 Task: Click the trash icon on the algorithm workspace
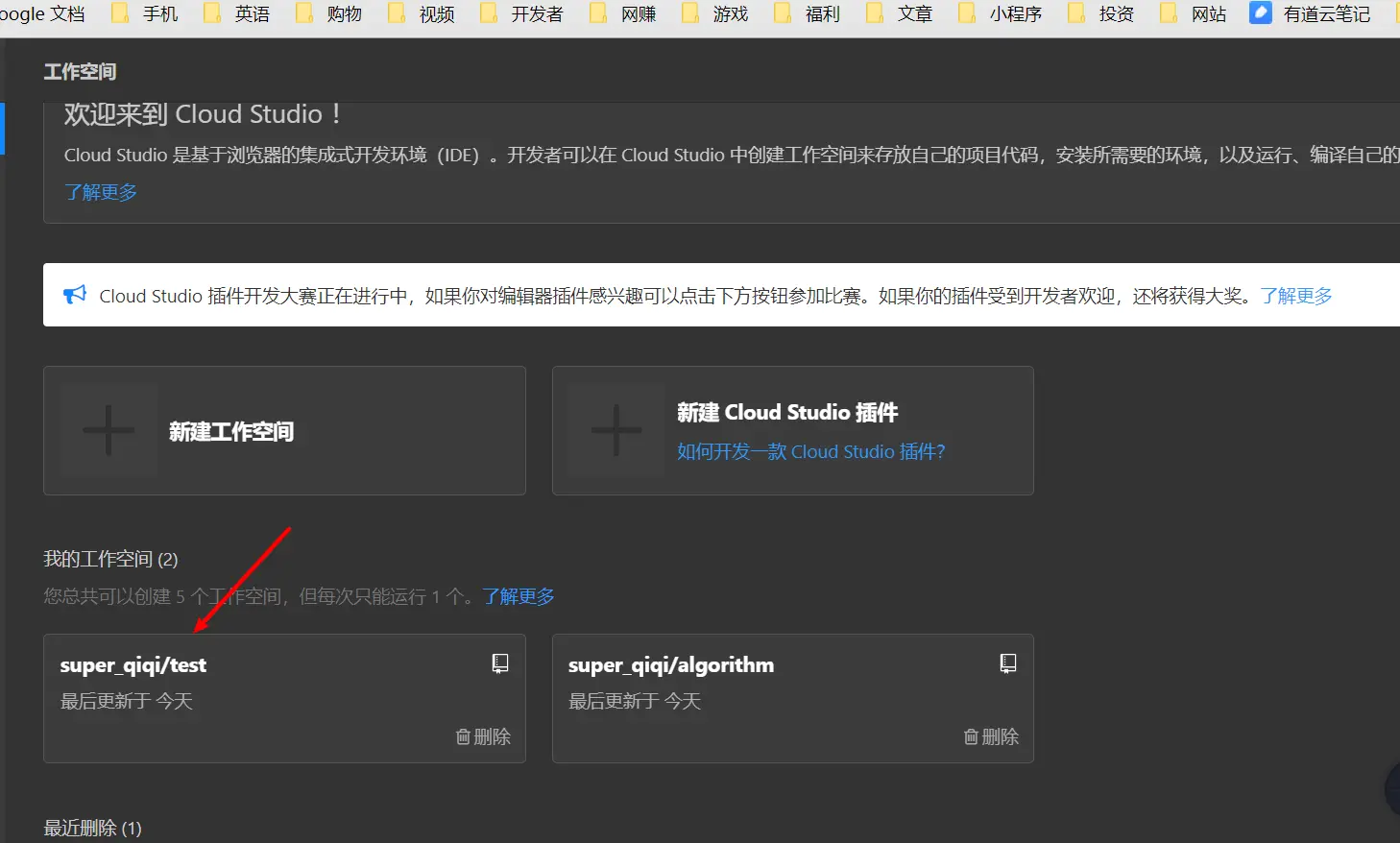pos(970,736)
